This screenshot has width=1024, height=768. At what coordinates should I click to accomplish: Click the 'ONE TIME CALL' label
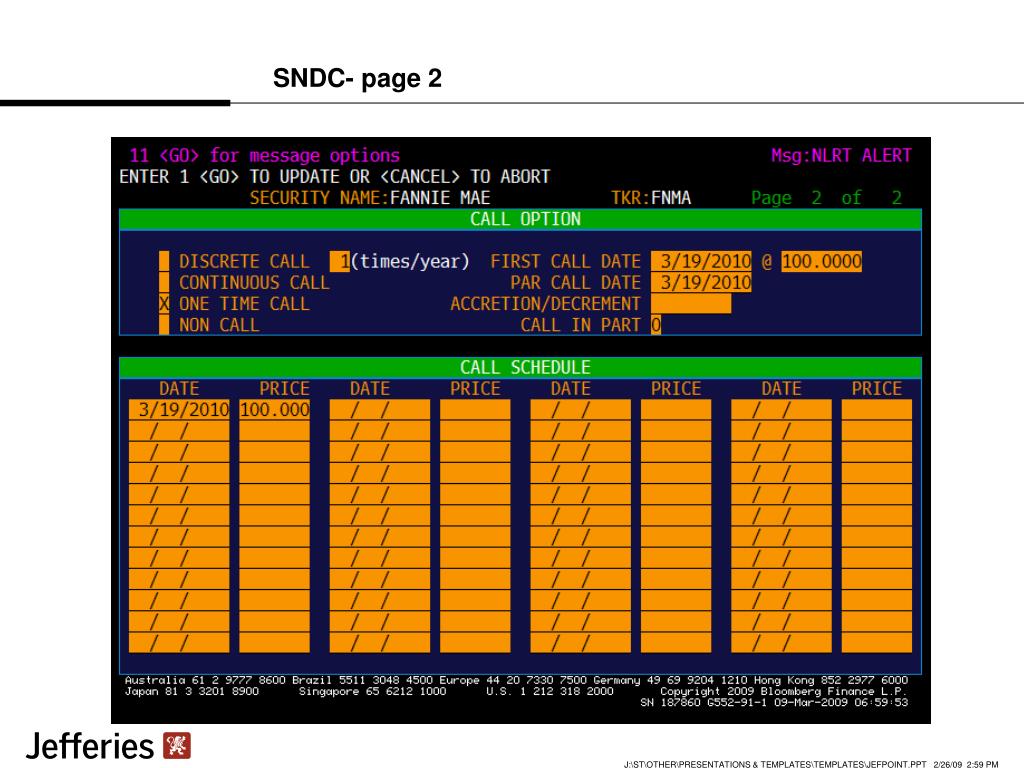coord(244,304)
